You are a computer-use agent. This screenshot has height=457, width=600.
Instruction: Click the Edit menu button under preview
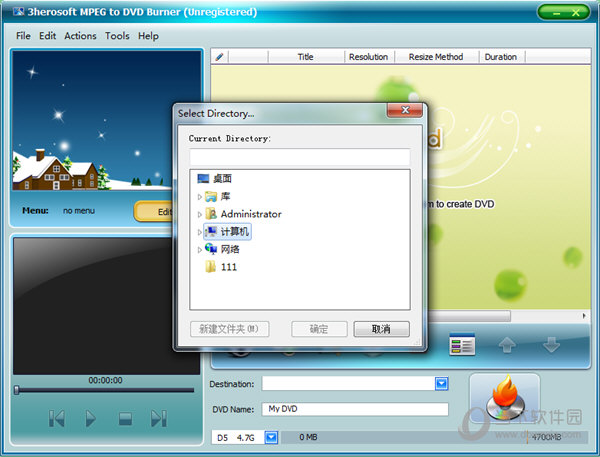point(154,211)
